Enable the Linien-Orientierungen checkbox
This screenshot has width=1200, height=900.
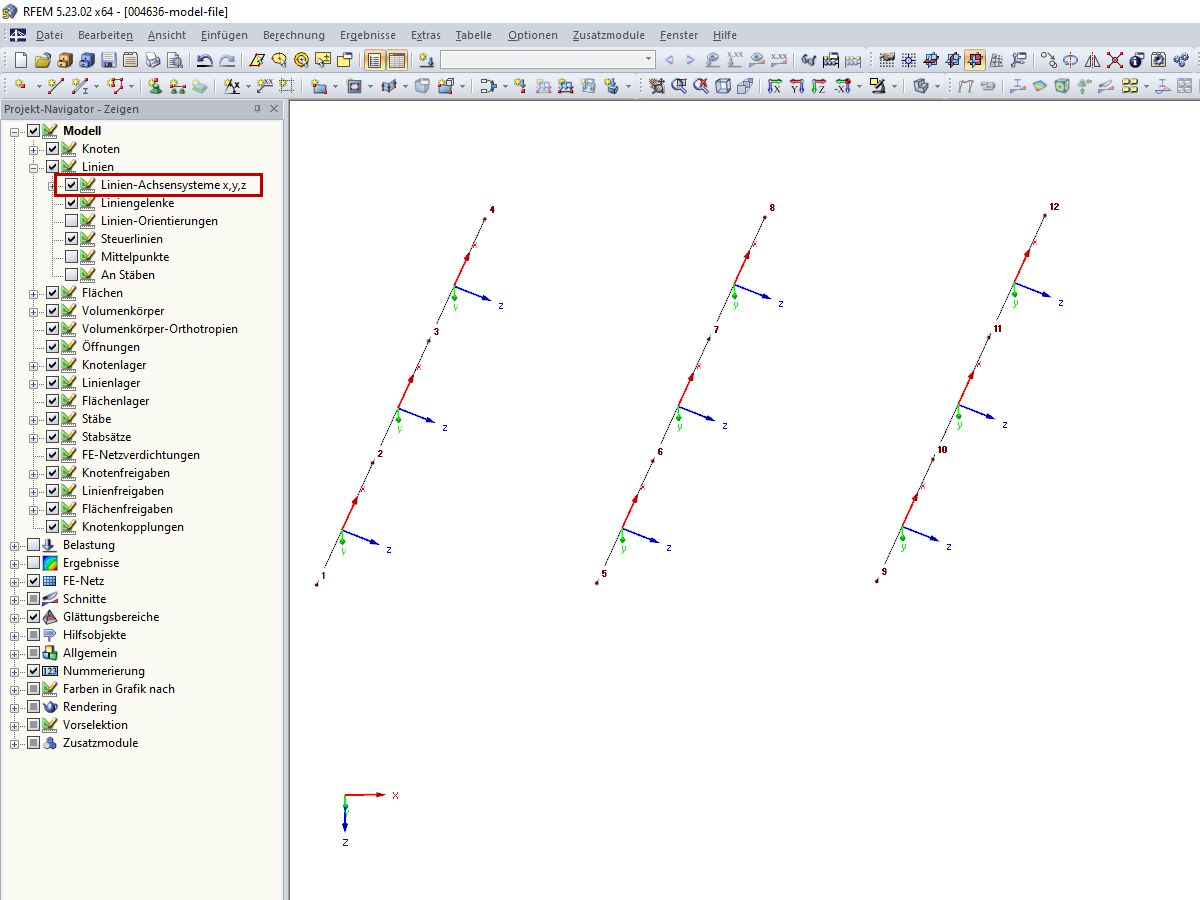pos(72,221)
